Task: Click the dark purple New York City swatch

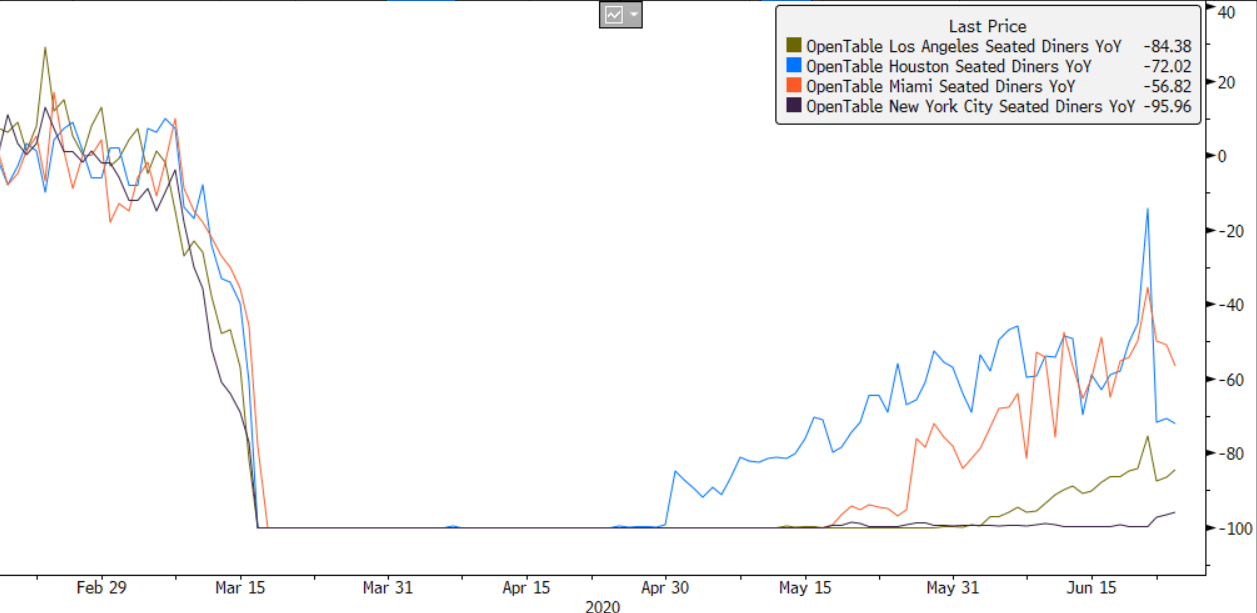Action: click(x=794, y=106)
